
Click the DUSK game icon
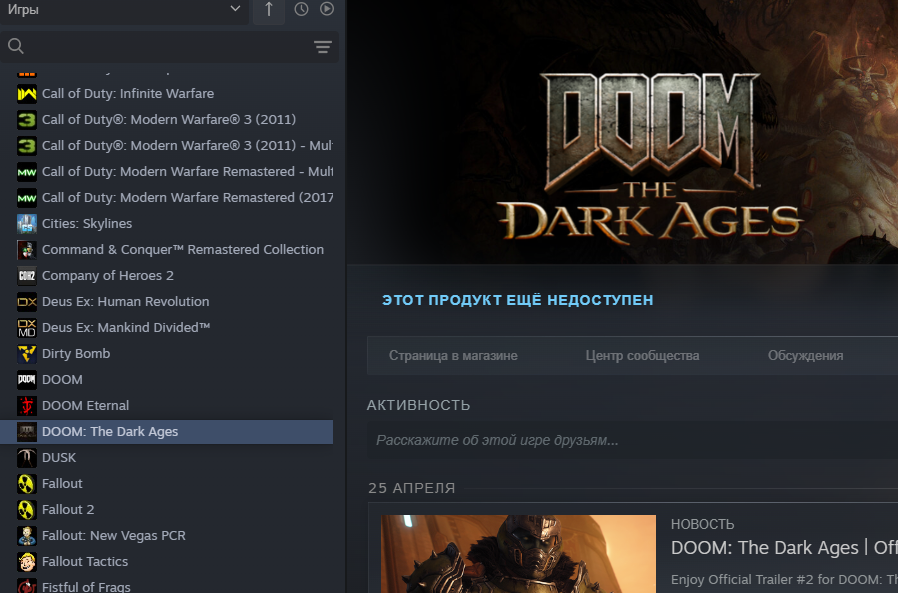point(27,458)
